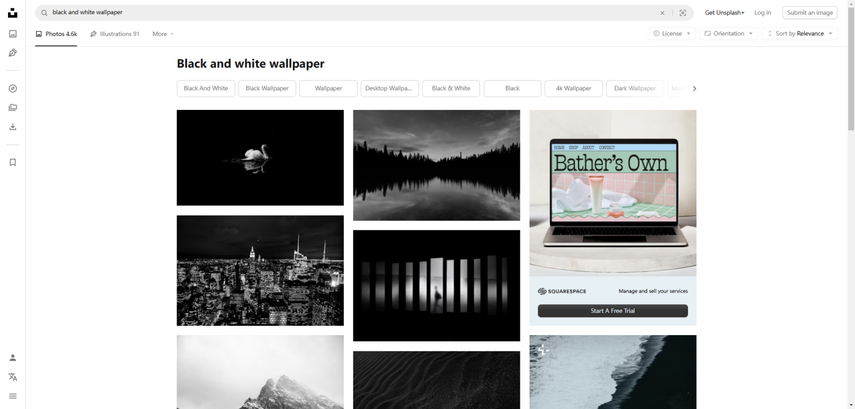The image size is (855, 409).
Task: Open the Collections icon in the sidebar
Action: click(13, 107)
